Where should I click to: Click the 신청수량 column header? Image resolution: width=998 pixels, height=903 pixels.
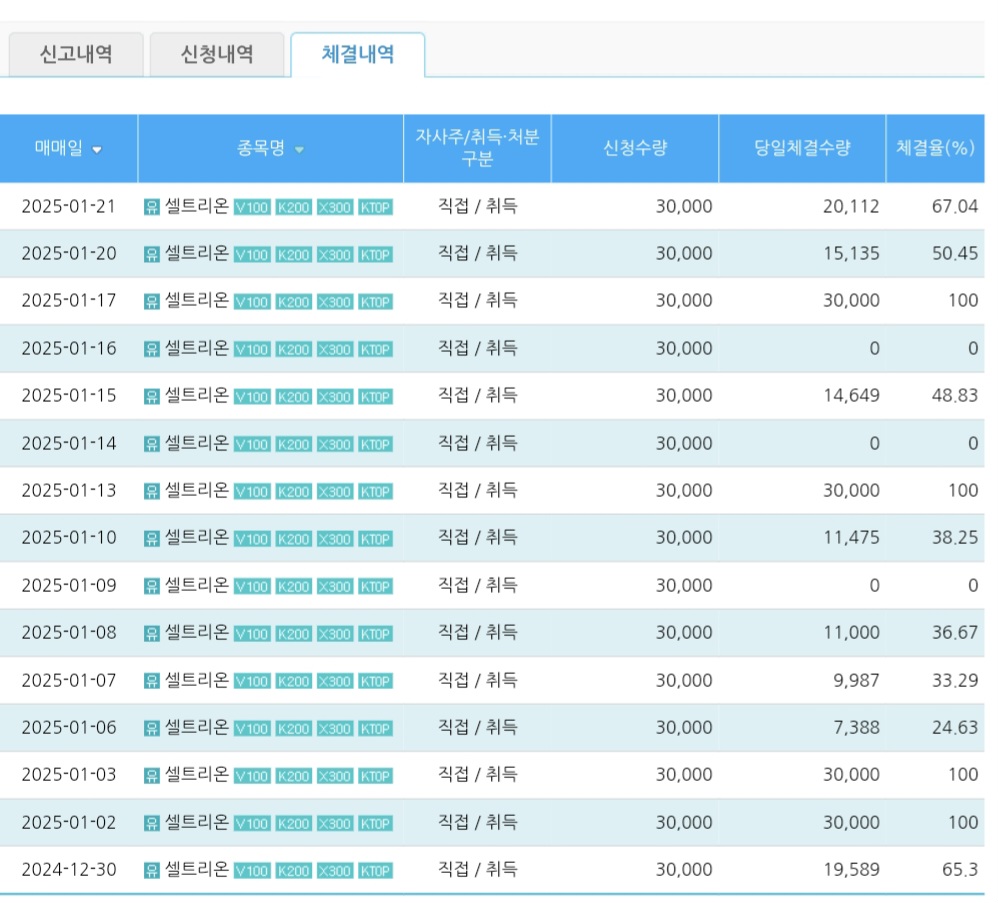[635, 148]
